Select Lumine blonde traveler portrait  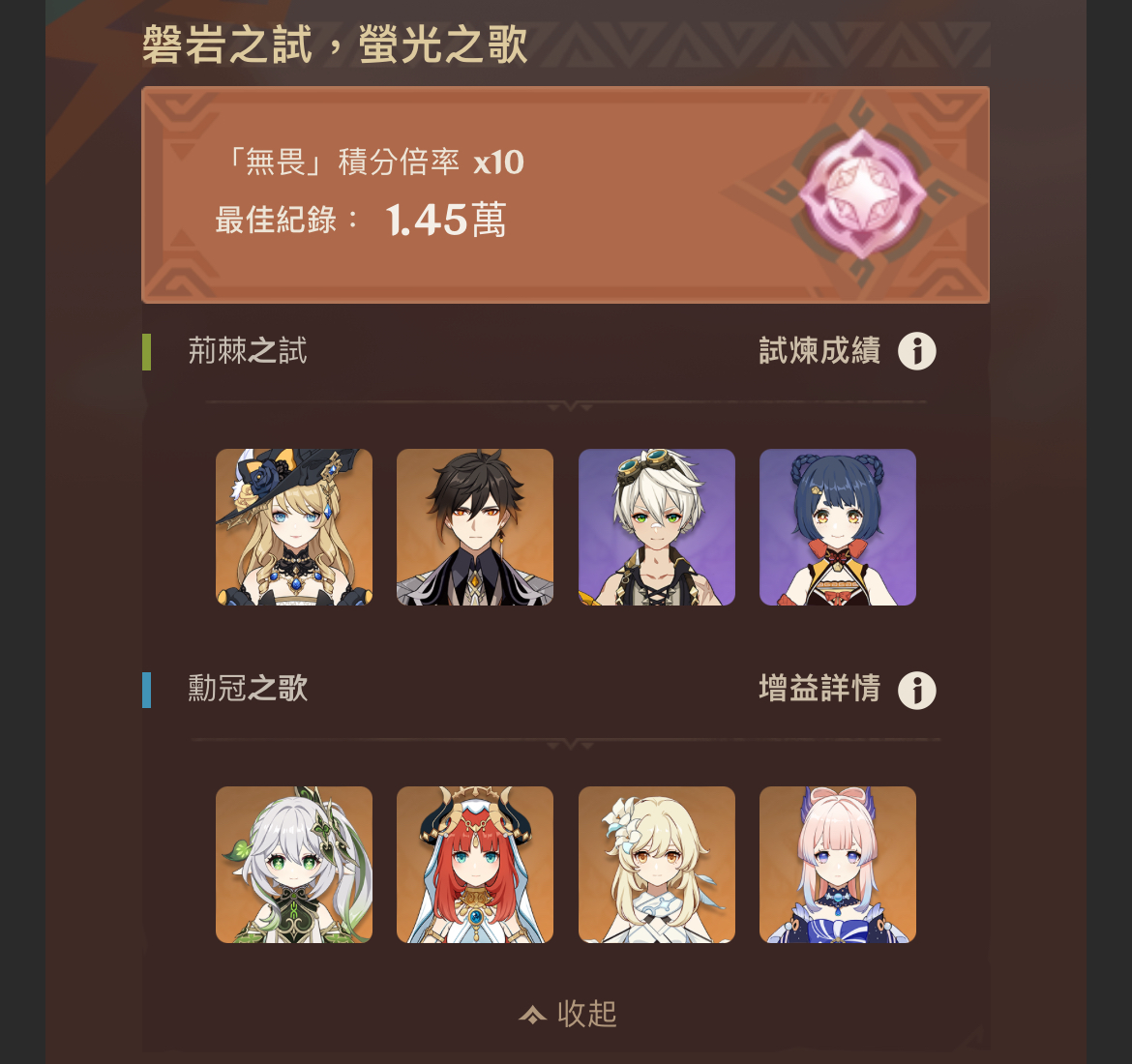pos(657,865)
